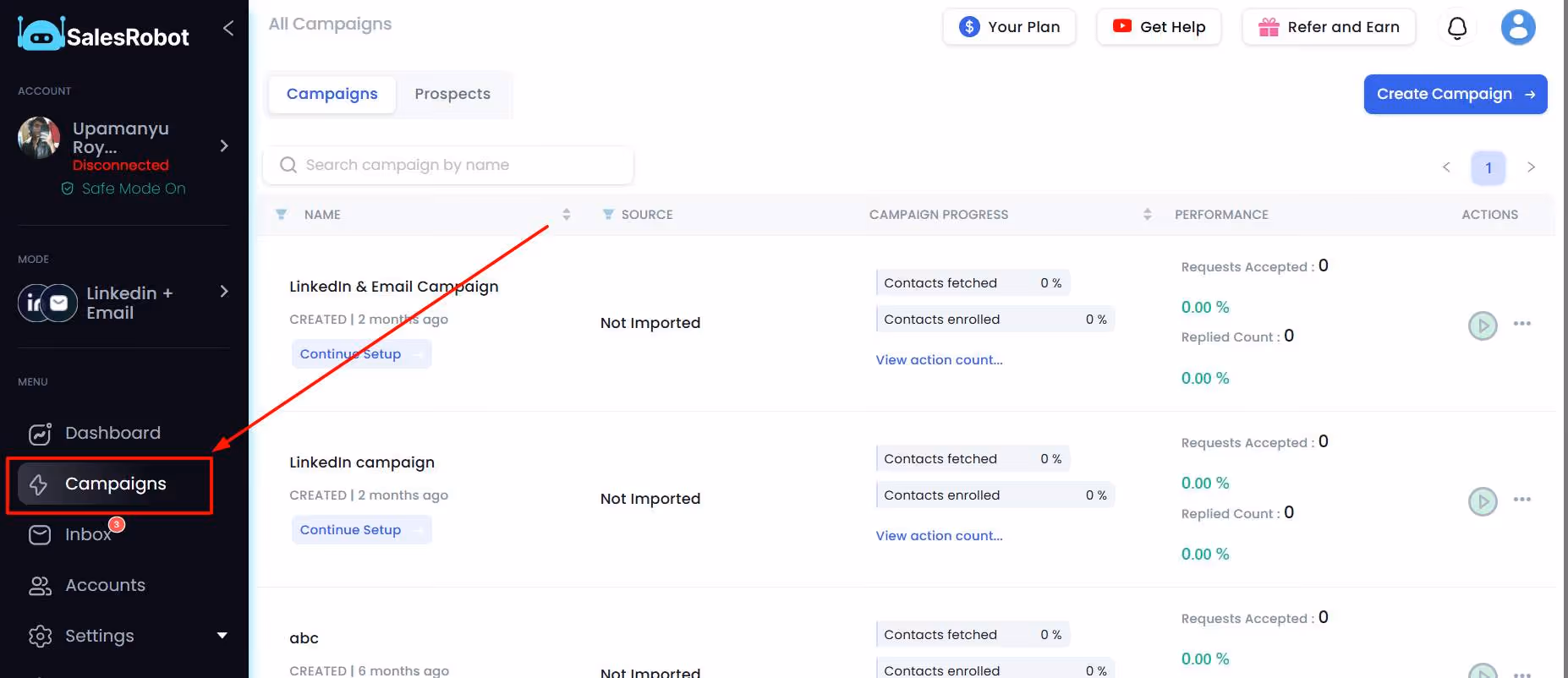
Task: Click Contacts enrolled progress for LinkedIn & Email Campaign
Action: pos(995,320)
